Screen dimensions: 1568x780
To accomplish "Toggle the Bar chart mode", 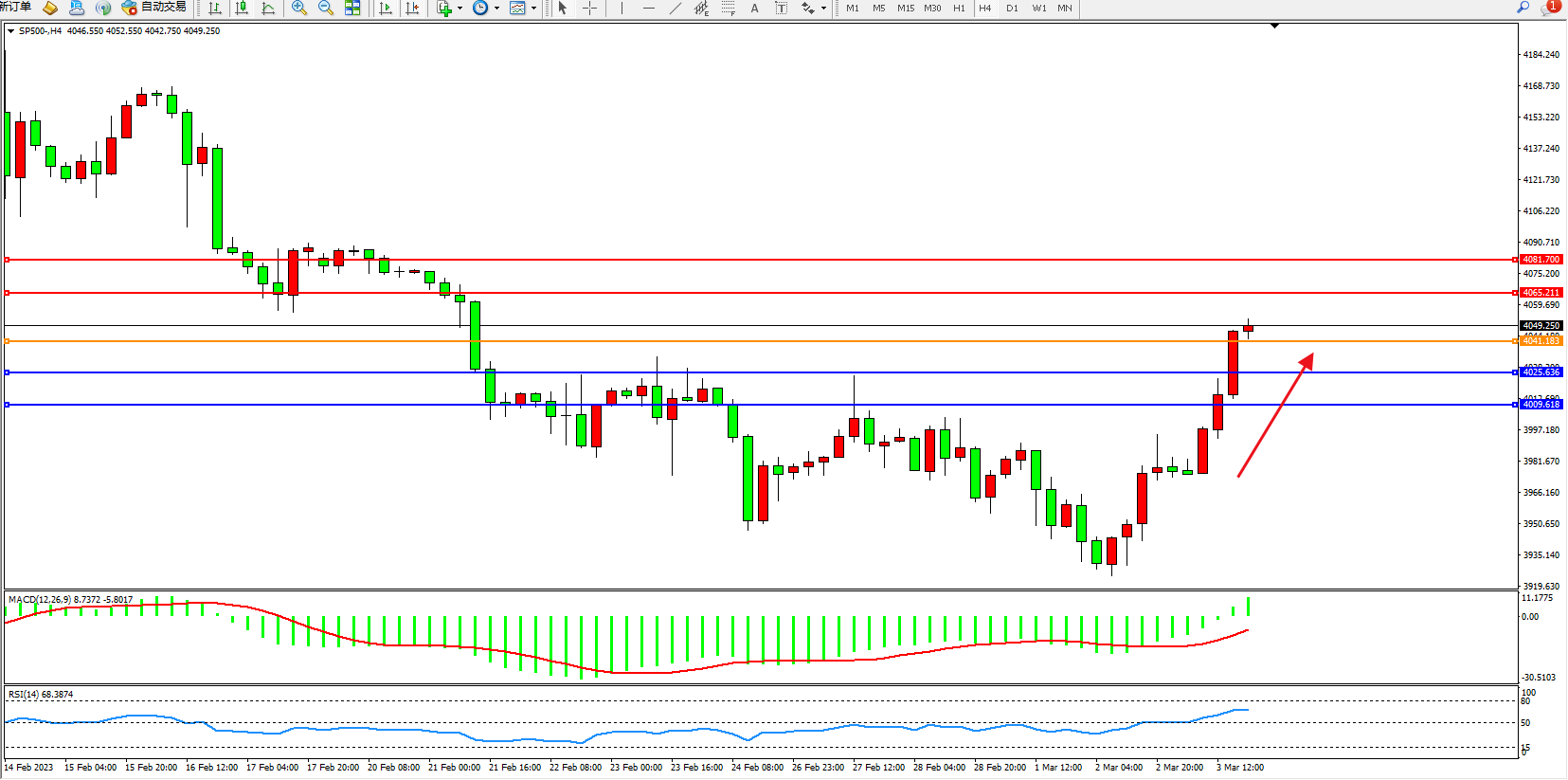I will point(215,8).
